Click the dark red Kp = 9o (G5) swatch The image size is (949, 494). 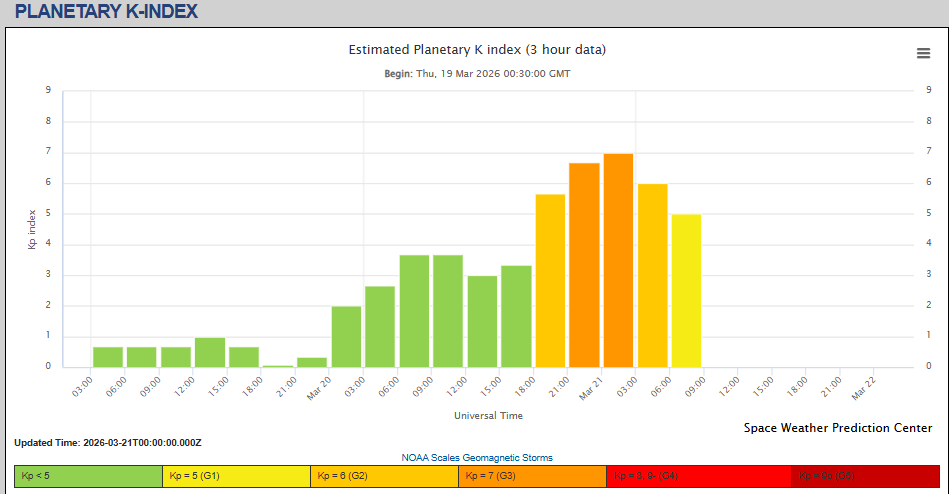pyautogui.click(x=865, y=476)
